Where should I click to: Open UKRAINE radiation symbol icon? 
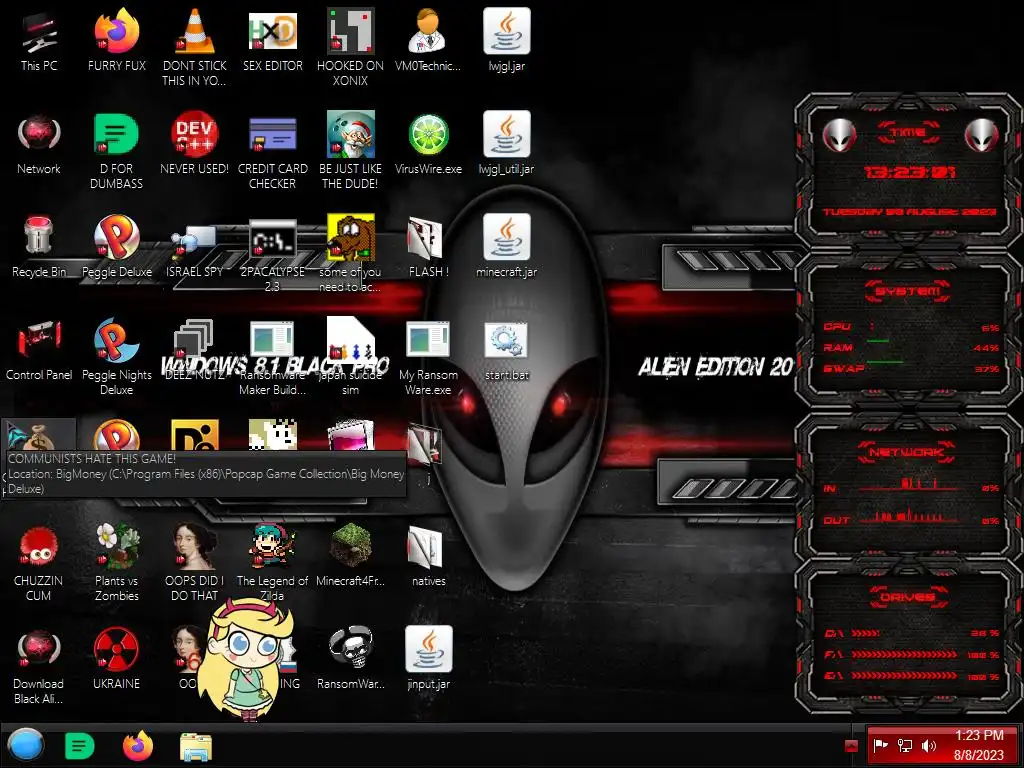point(116,649)
